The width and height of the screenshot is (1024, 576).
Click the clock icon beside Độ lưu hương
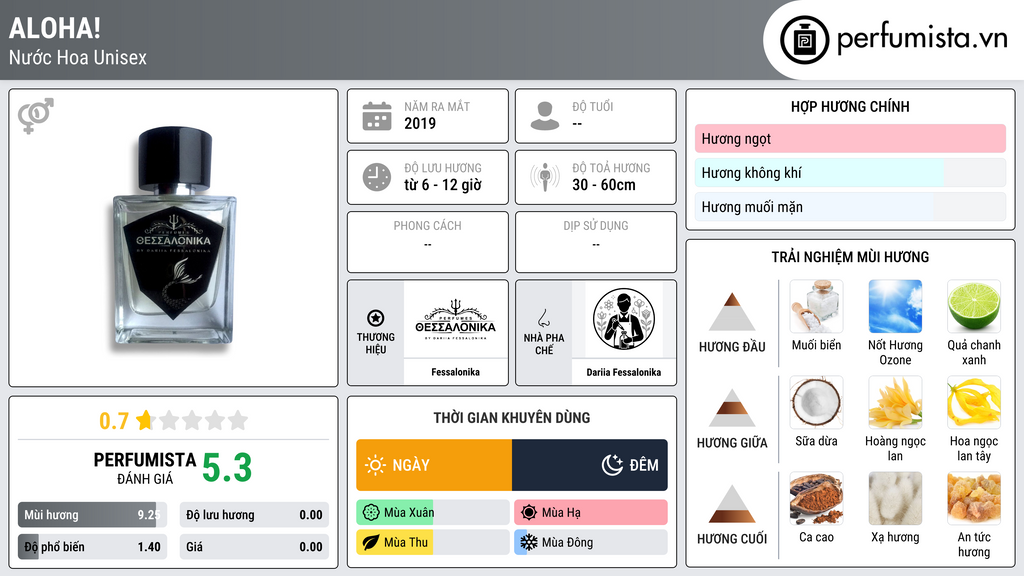point(377,177)
